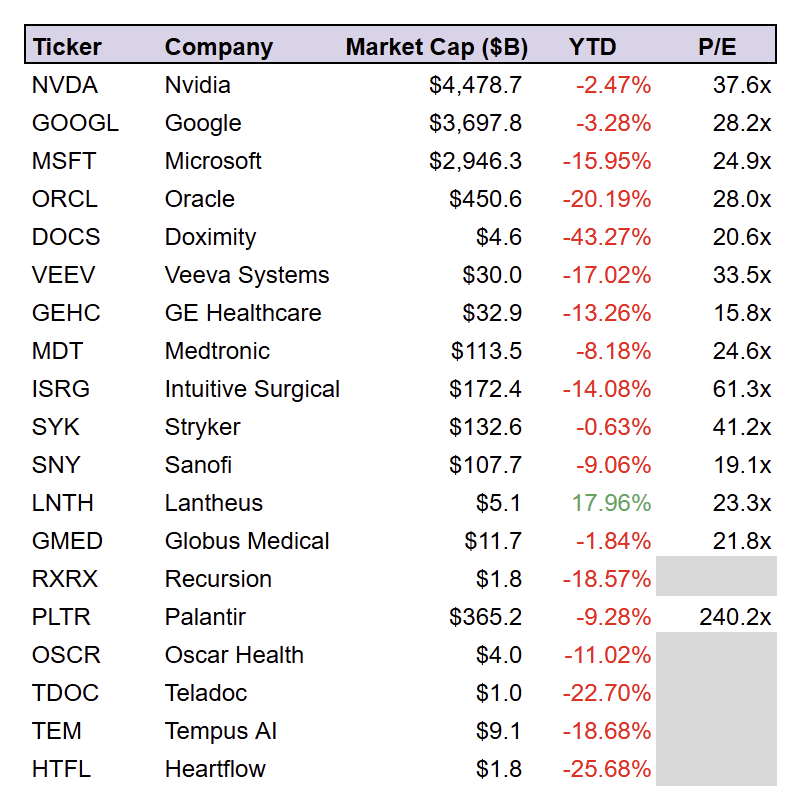Screen dimensions: 804x806
Task: Select the Veeva Systems company cell
Action: (247, 275)
